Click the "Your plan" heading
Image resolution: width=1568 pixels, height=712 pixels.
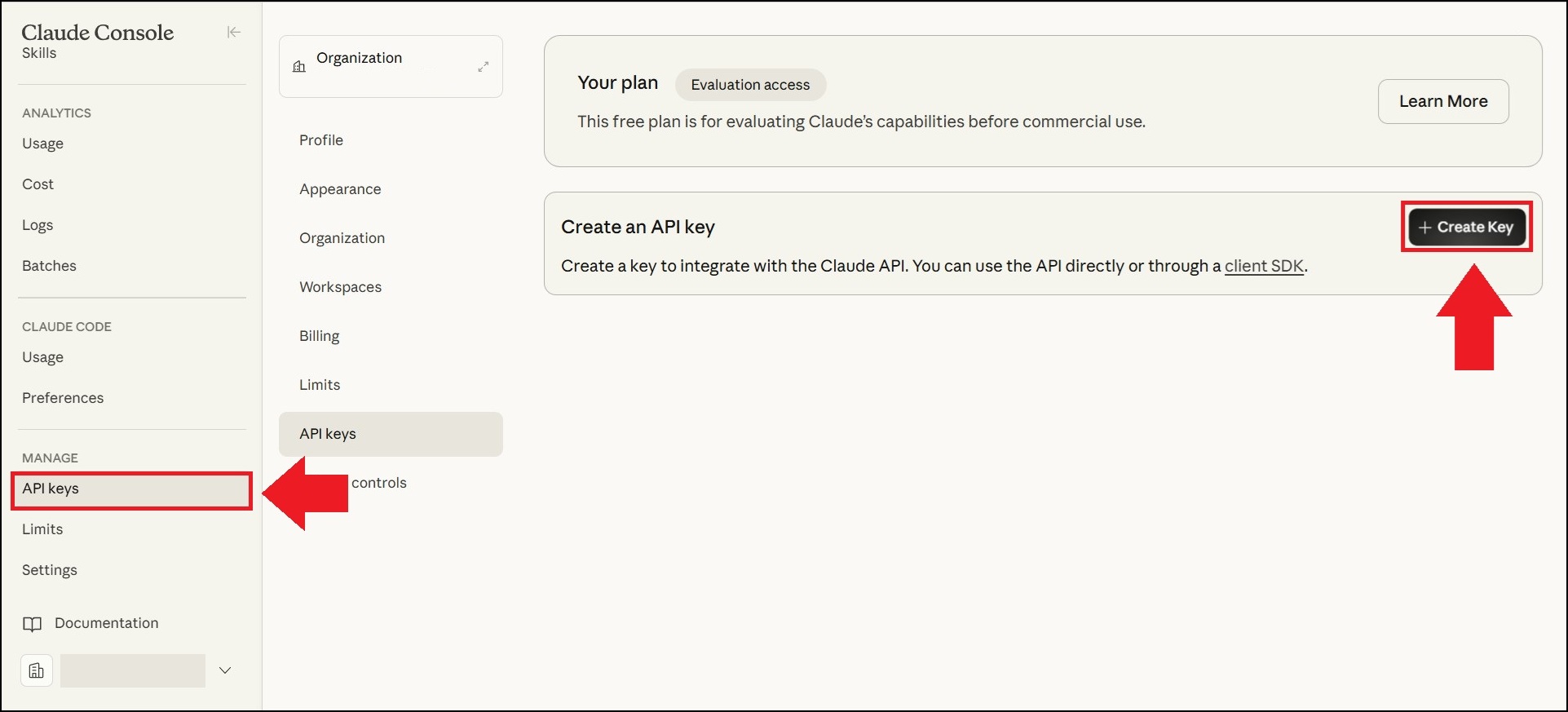click(x=617, y=82)
